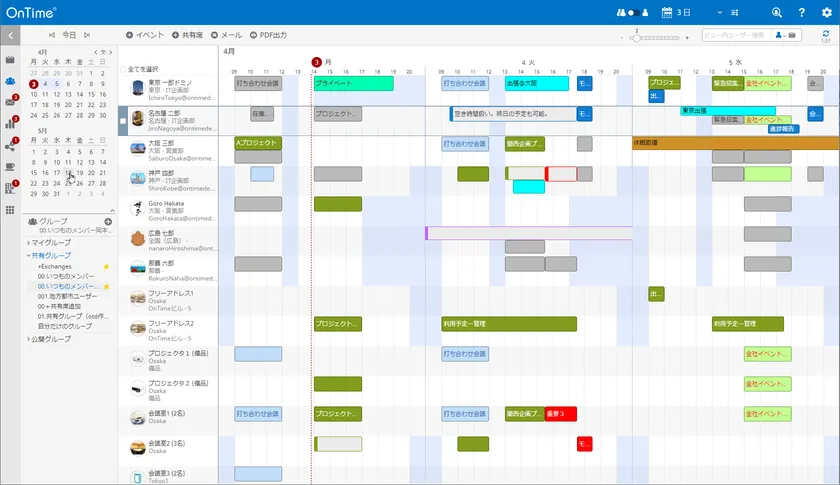Open the settings gear in header
Viewport: 840px width, 485px height.
coord(827,12)
